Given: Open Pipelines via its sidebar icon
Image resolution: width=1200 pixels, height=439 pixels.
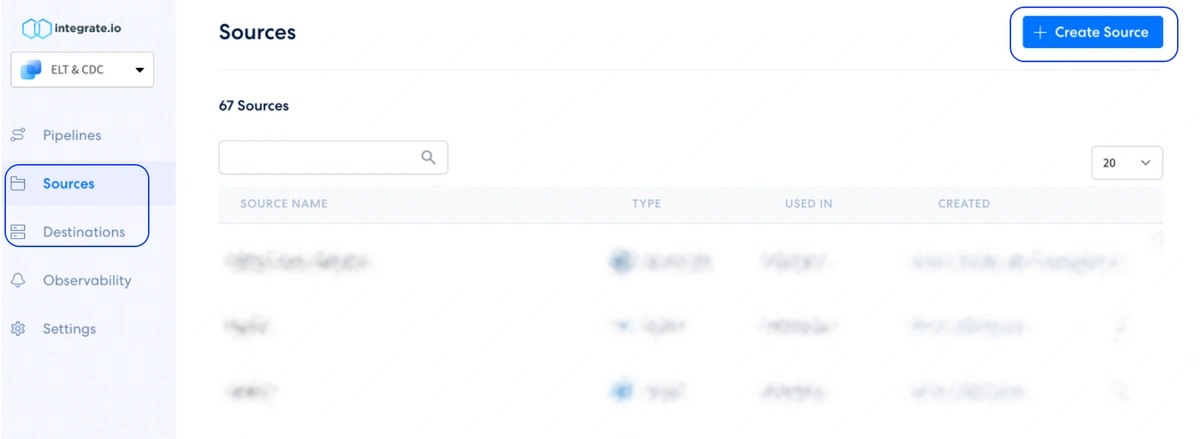Looking at the screenshot, I should 18,135.
